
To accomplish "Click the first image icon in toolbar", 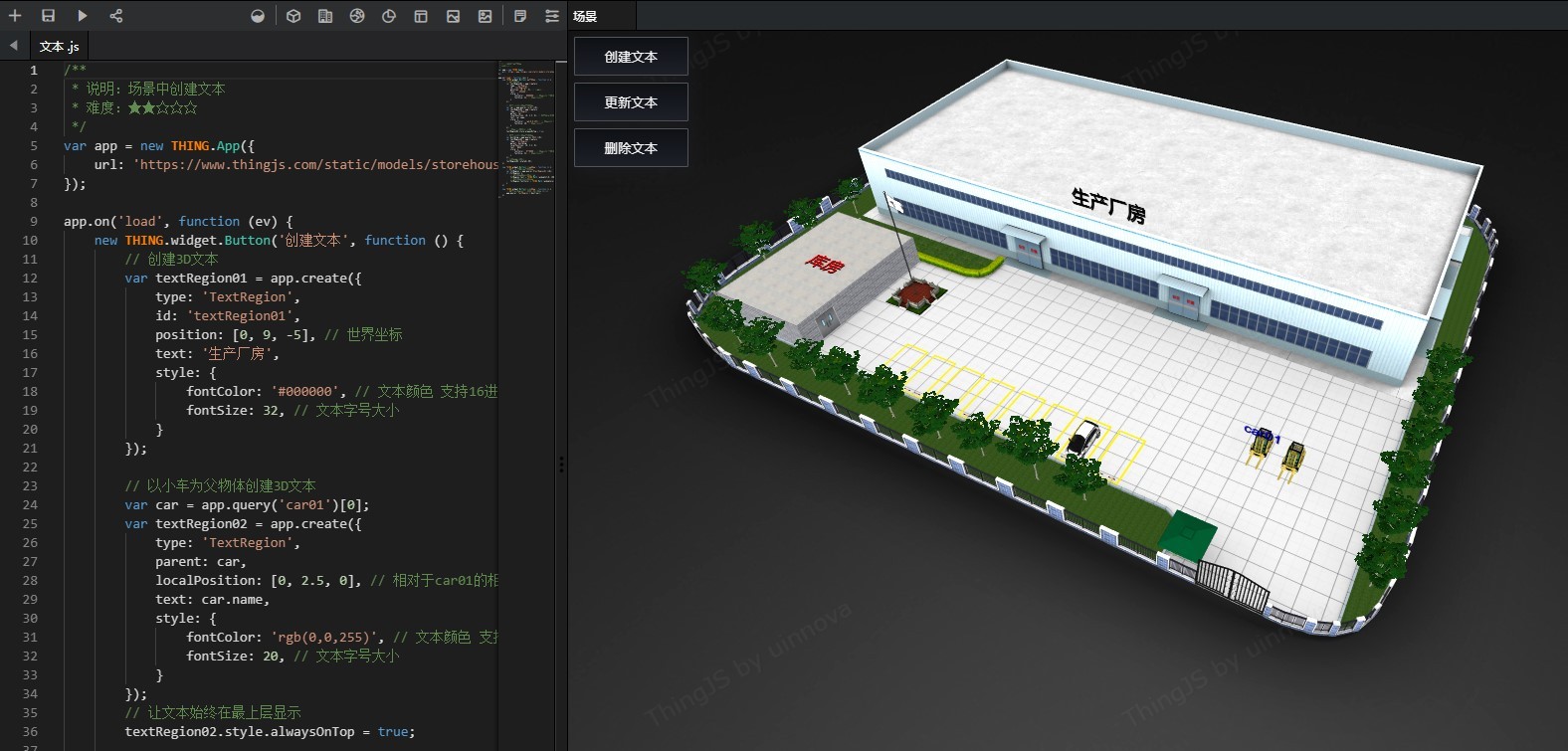I will point(453,16).
